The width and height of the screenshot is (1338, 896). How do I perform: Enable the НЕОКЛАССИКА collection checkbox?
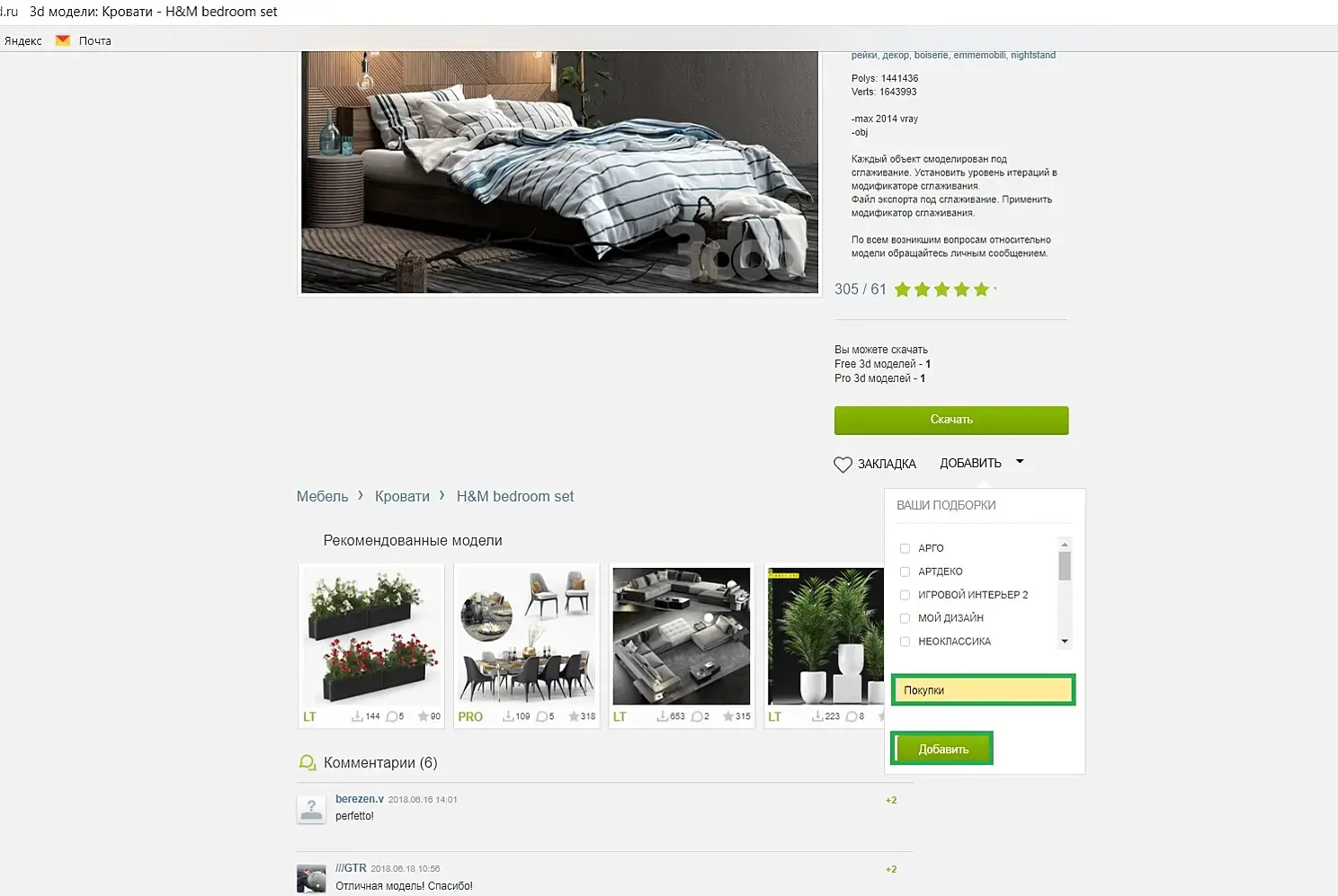pyautogui.click(x=905, y=642)
